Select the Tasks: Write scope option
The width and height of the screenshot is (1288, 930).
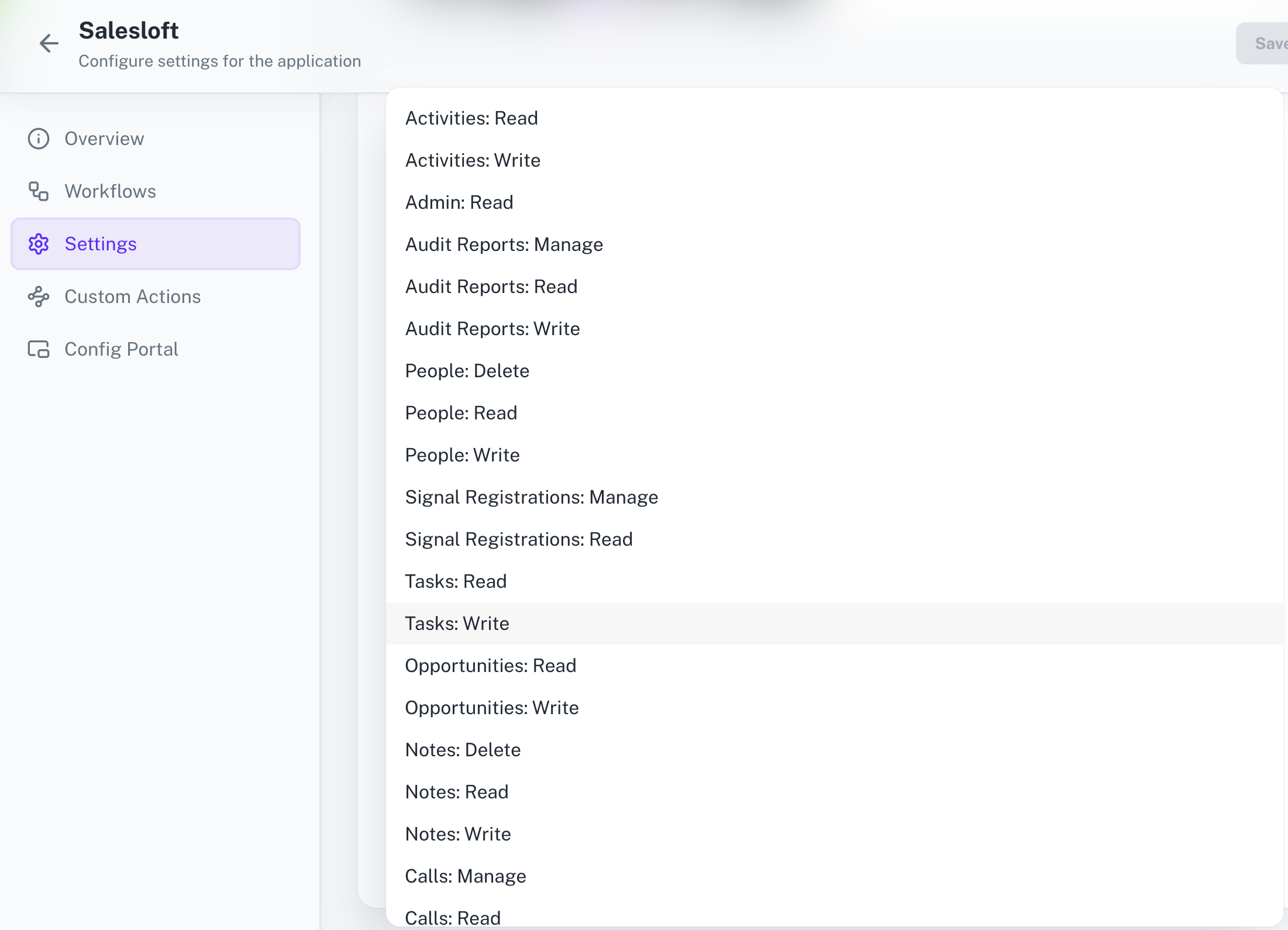(x=457, y=623)
